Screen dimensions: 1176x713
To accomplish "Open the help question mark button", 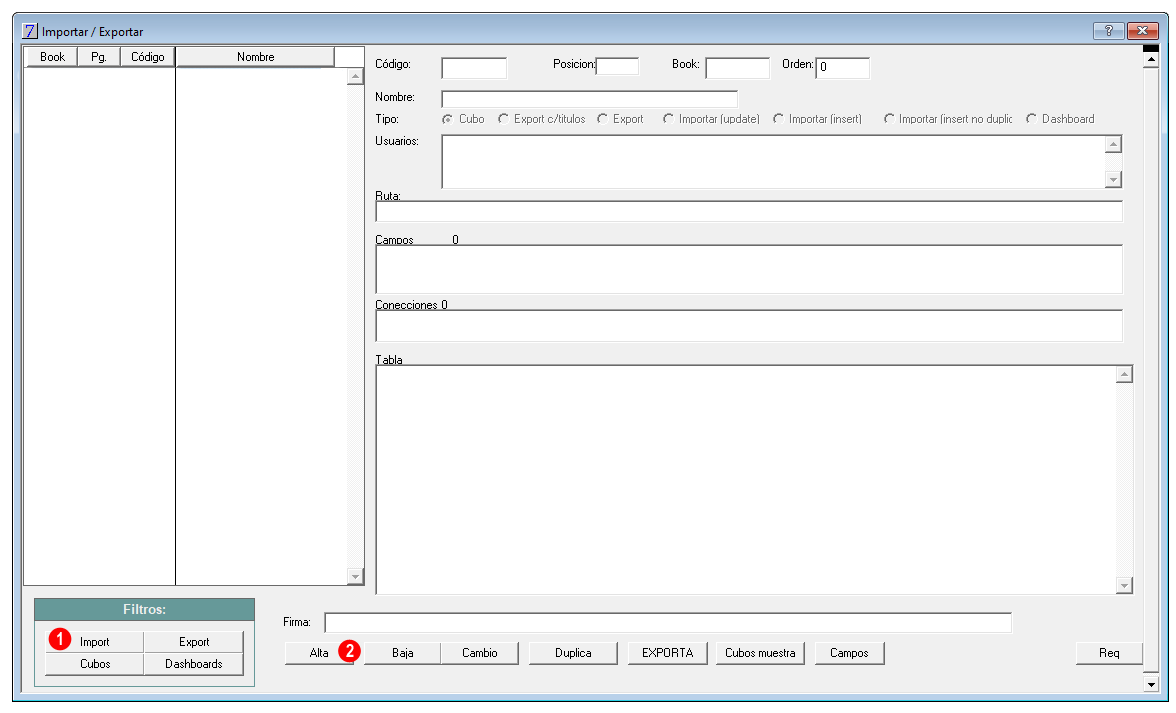I will (1108, 31).
